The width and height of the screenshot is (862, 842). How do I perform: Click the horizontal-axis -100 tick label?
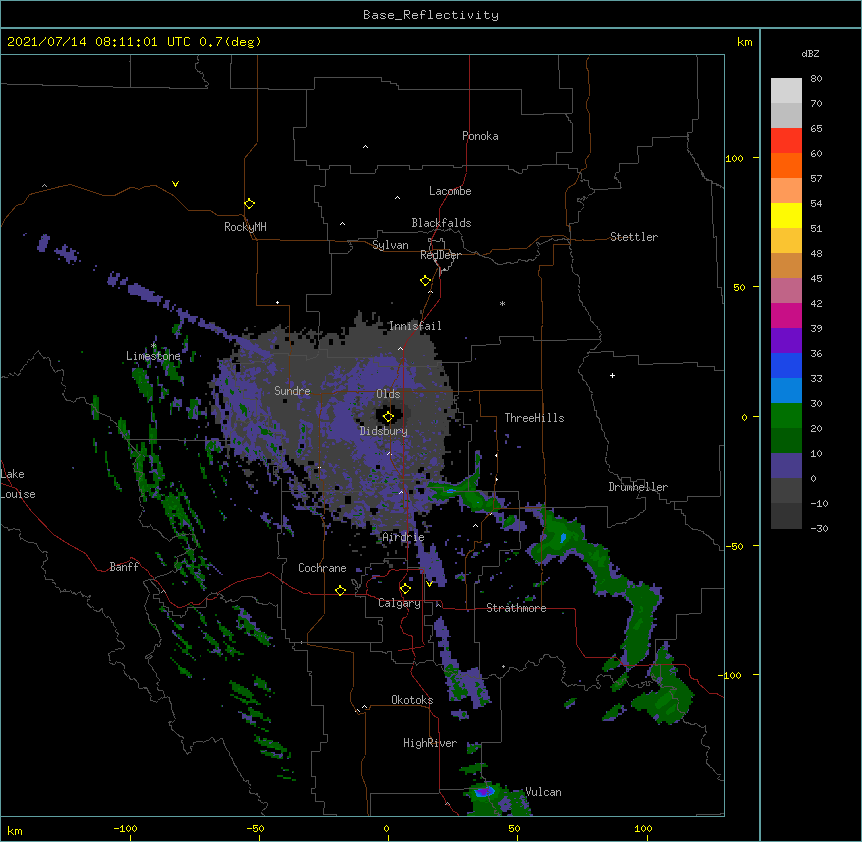[x=125, y=828]
